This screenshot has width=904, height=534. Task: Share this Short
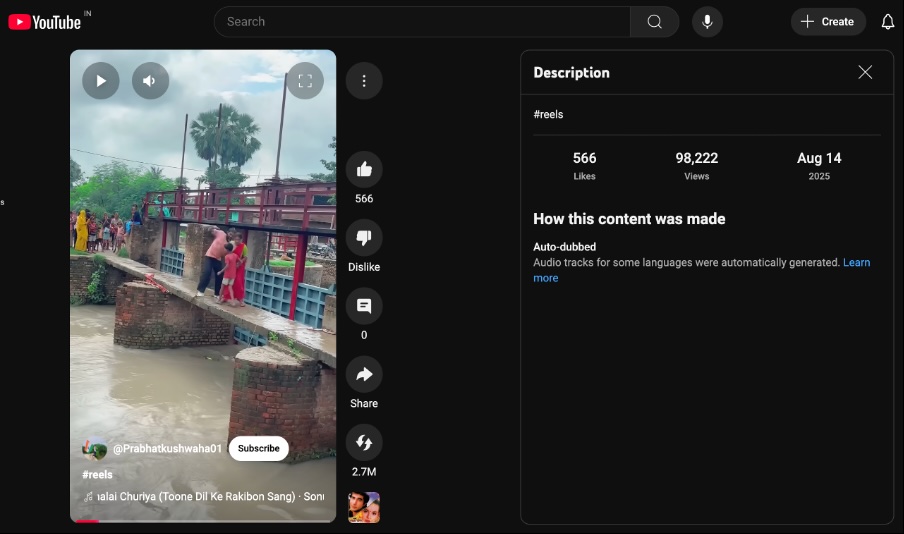[x=364, y=374]
